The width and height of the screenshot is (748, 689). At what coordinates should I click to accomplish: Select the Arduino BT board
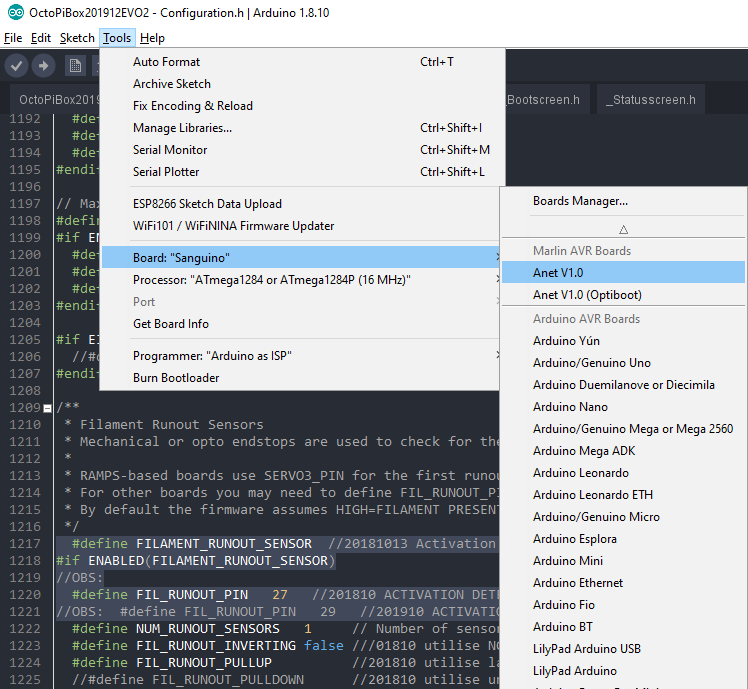[x=623, y=627]
